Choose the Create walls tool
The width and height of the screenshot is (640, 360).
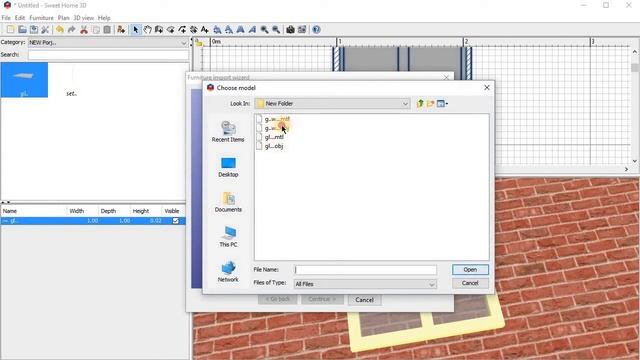[x=159, y=30]
